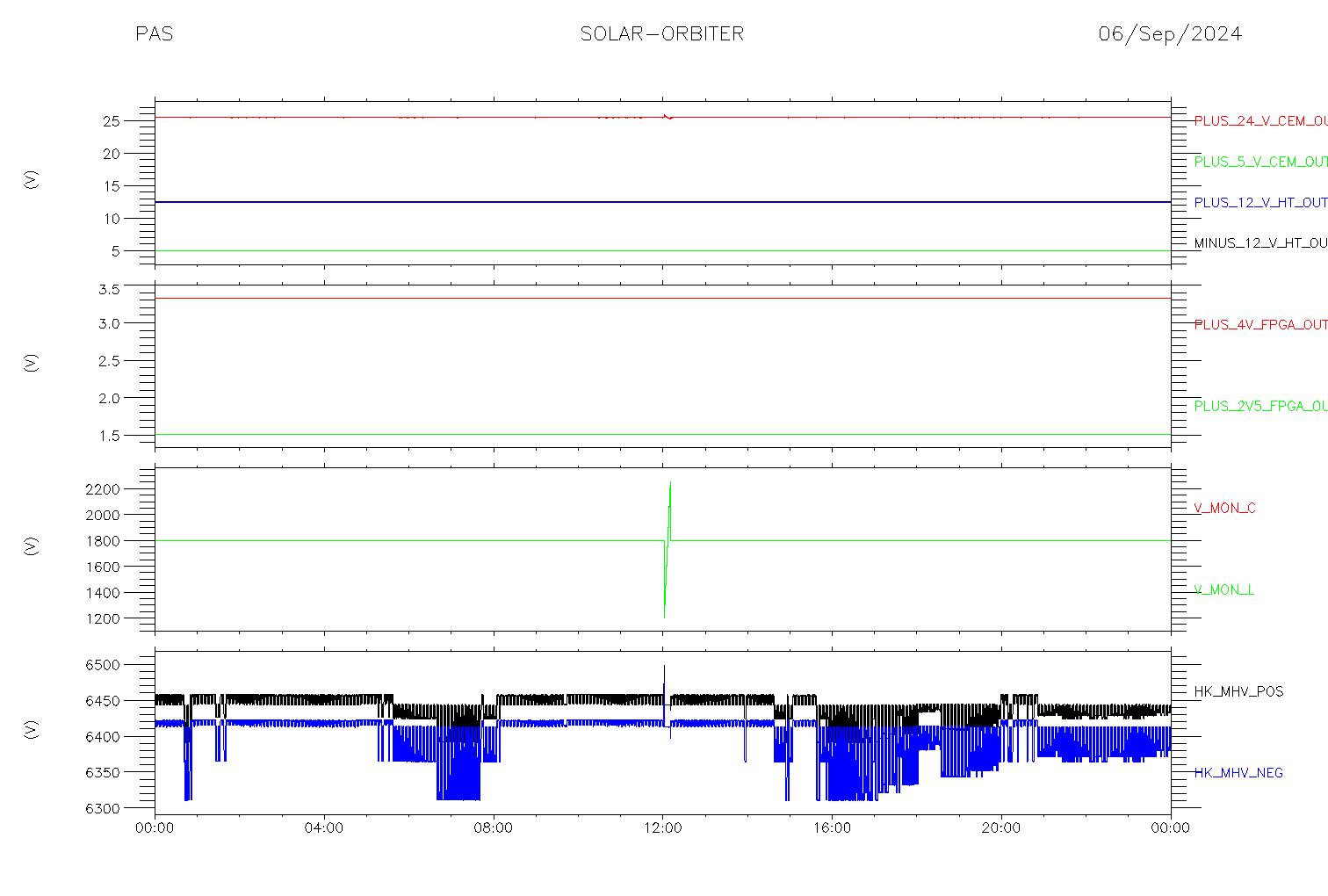
Task: Click the 08:00 time axis label
Action: [x=494, y=827]
